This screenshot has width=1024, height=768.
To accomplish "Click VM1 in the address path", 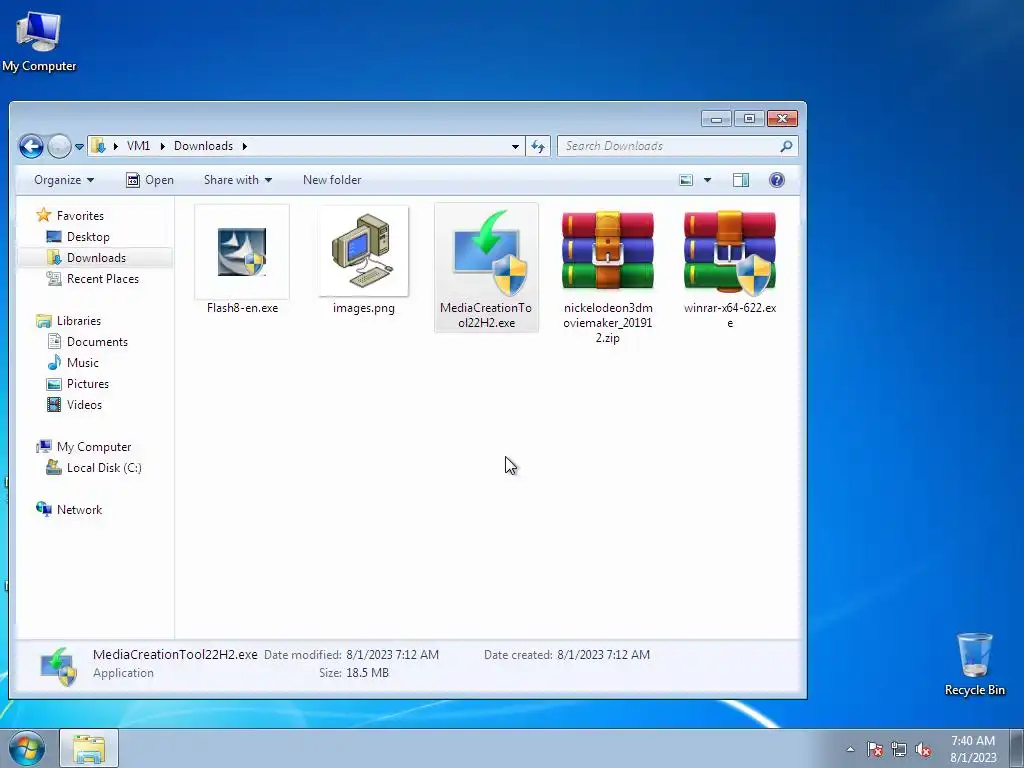I will pyautogui.click(x=138, y=146).
